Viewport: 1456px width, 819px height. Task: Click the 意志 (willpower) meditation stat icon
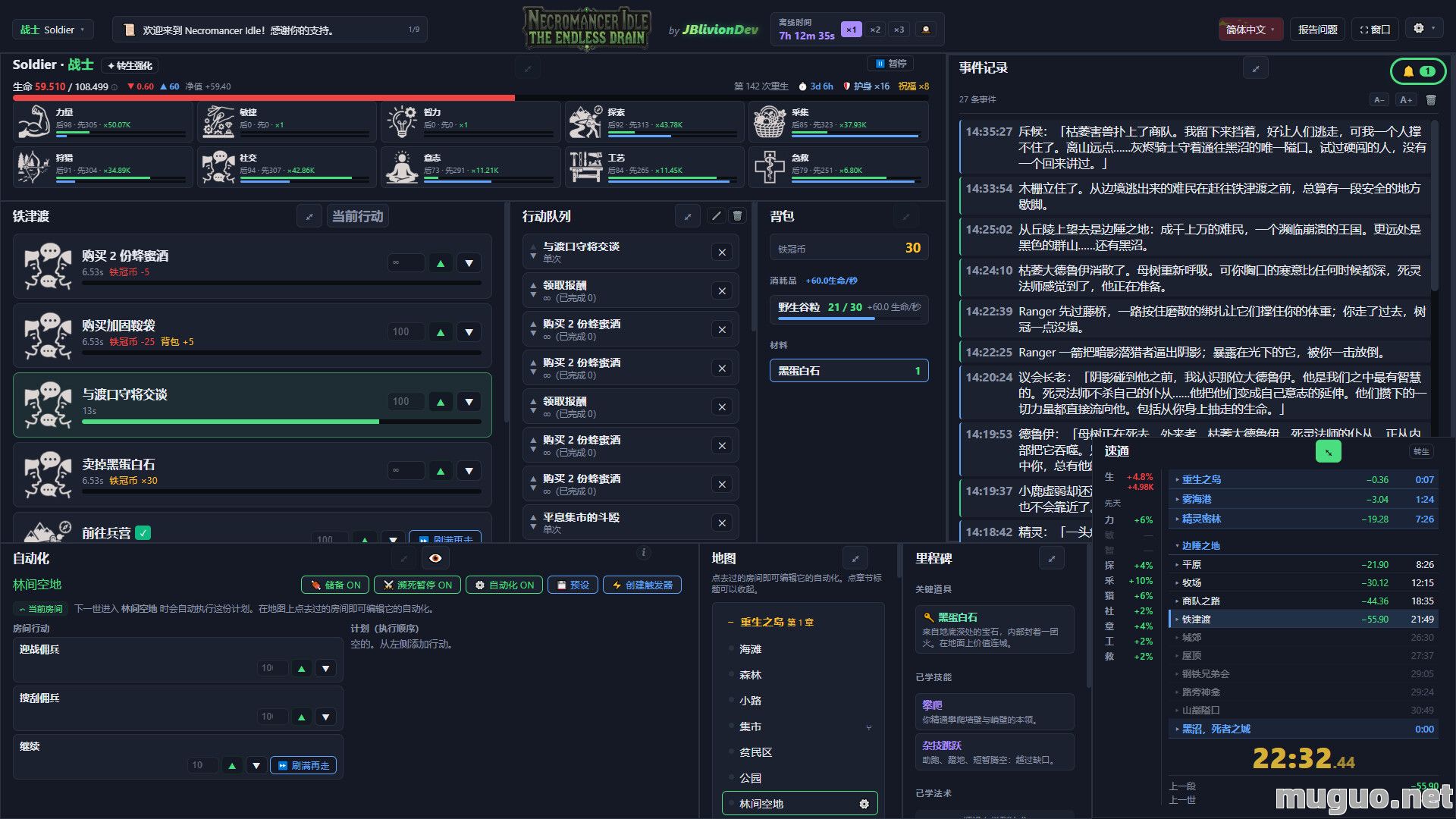pyautogui.click(x=402, y=167)
